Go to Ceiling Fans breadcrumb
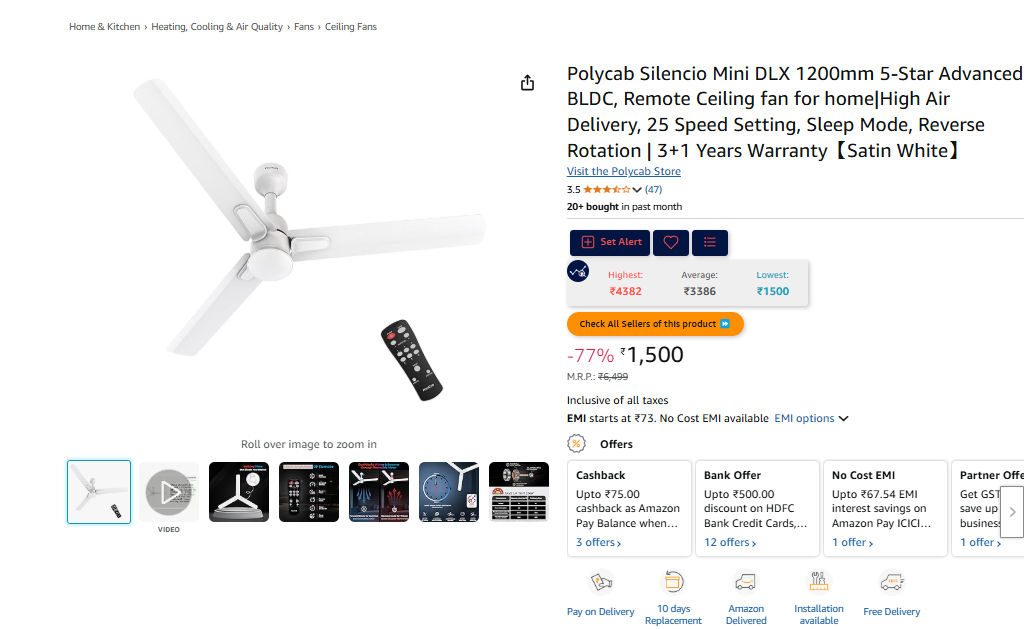The image size is (1032, 629). pyautogui.click(x=351, y=27)
